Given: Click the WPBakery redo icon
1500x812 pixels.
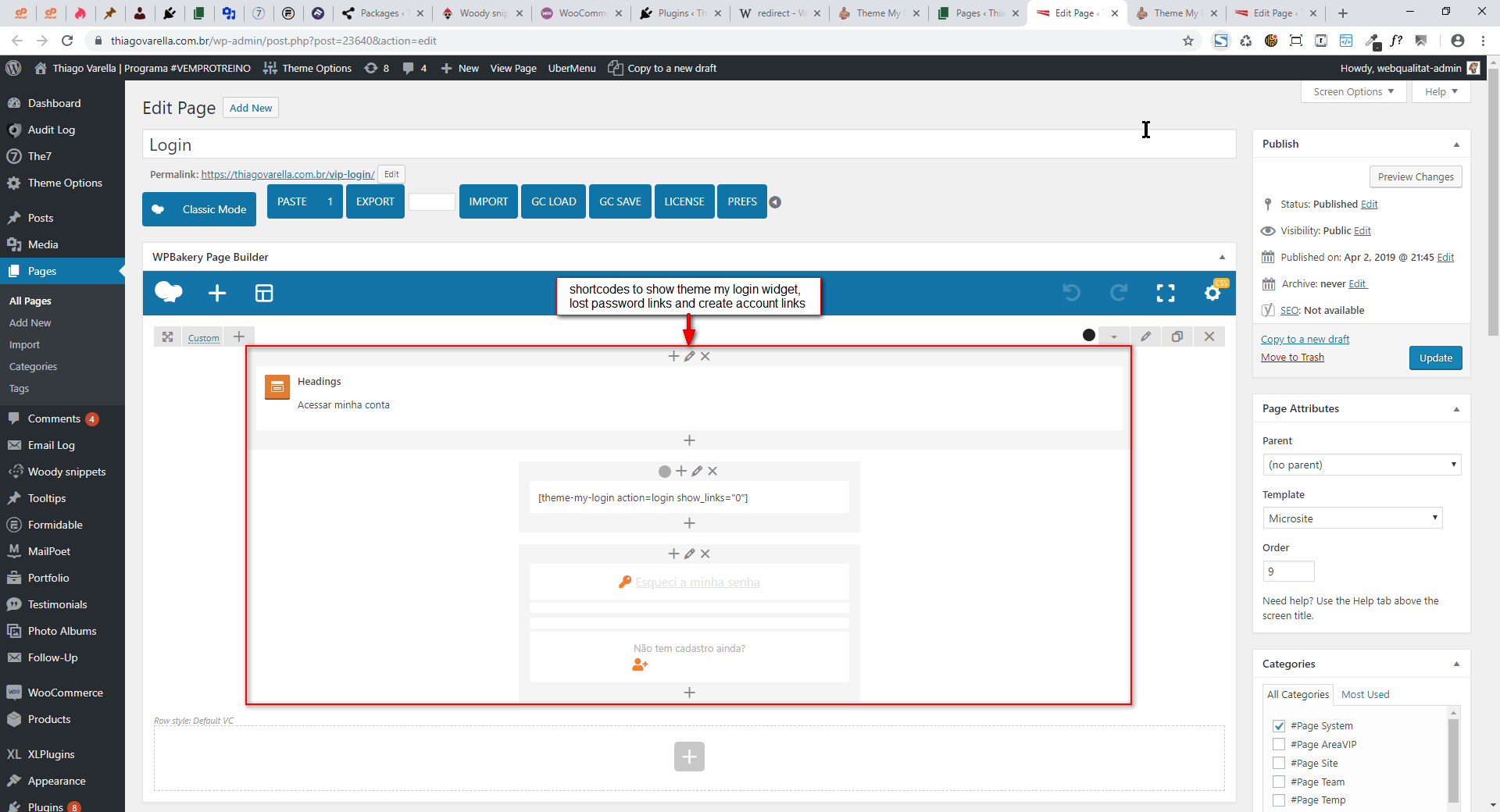Looking at the screenshot, I should point(1119,293).
